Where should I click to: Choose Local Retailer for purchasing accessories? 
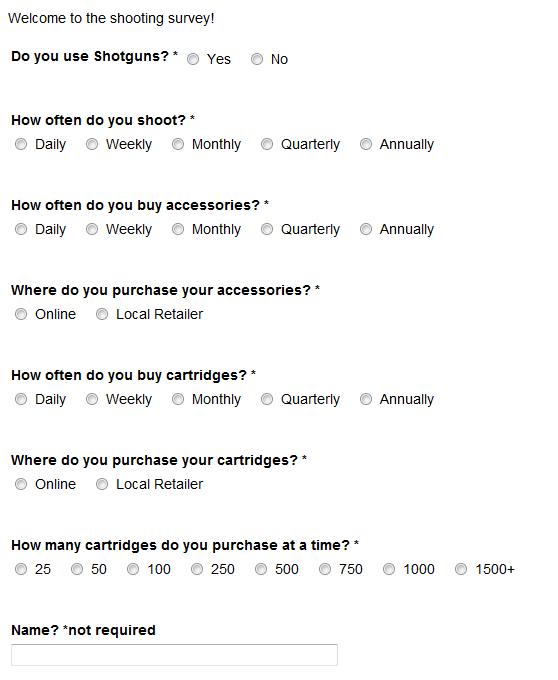pyautogui.click(x=102, y=314)
